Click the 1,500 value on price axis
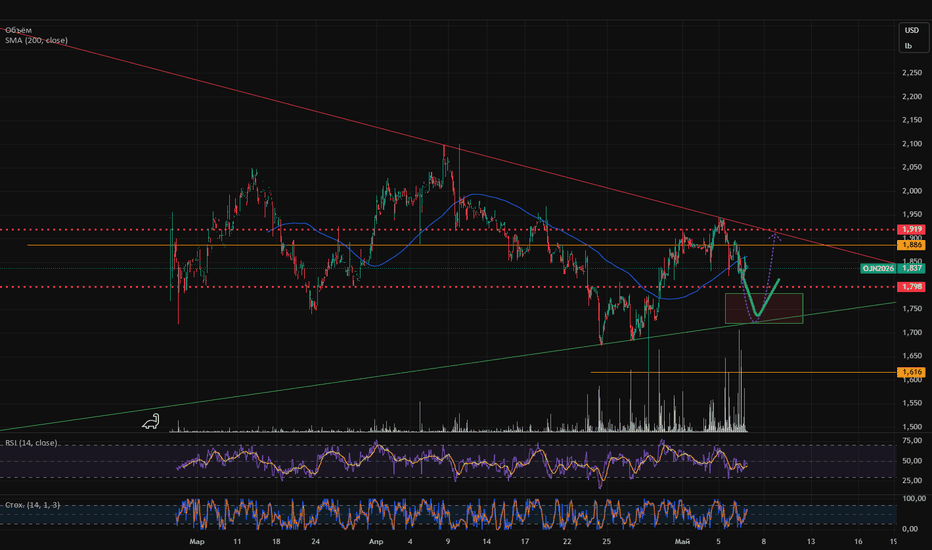The image size is (932, 550). [912, 427]
